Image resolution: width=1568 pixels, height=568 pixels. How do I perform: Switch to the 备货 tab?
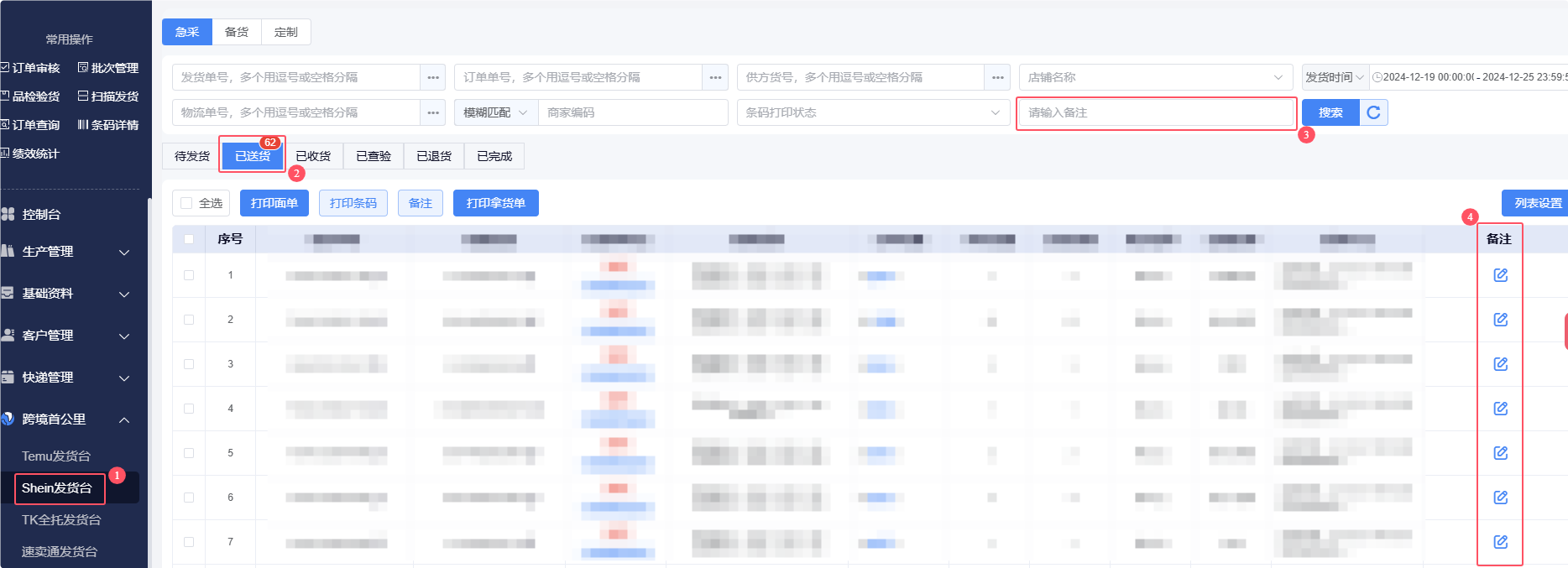coord(237,32)
